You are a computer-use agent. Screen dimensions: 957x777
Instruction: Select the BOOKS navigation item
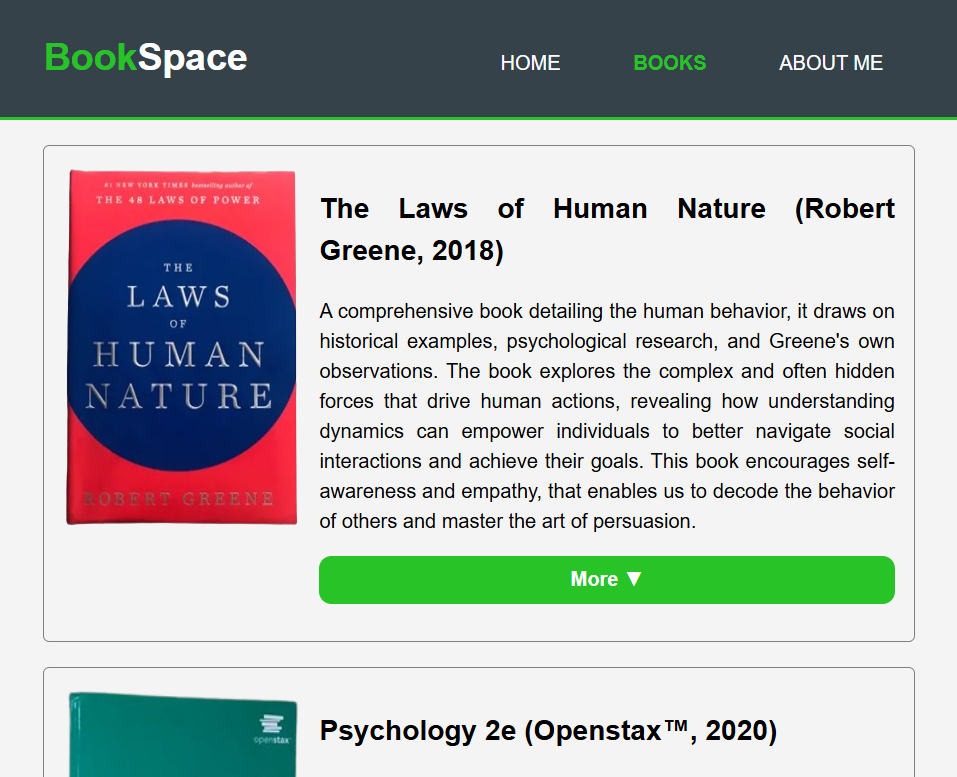(669, 63)
